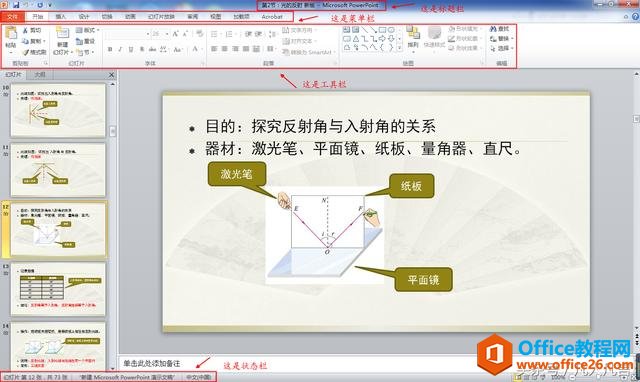
Task: Click the Decrease Font Size icon
Action: click(x=185, y=34)
